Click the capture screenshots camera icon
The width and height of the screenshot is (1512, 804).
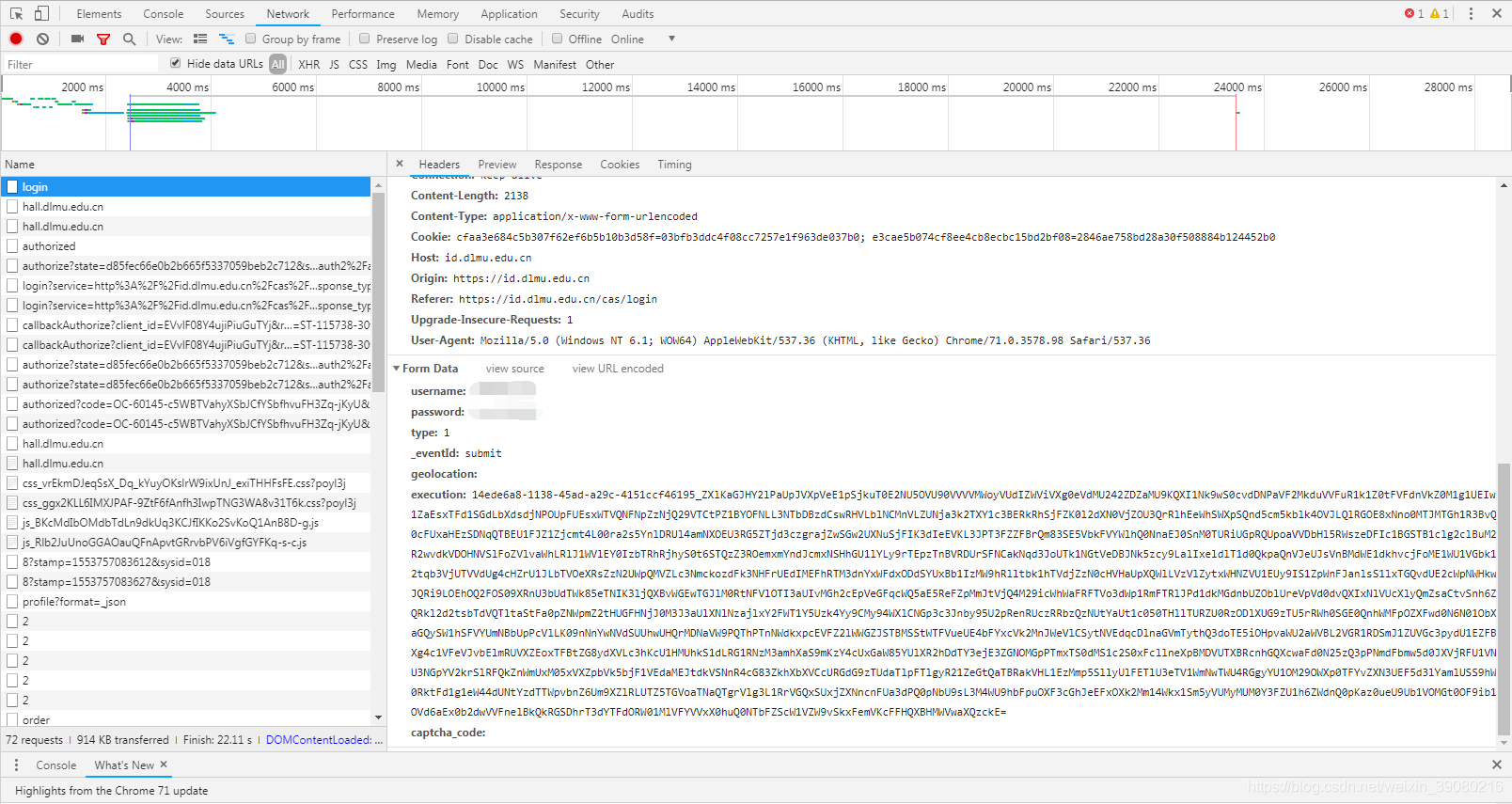click(77, 39)
